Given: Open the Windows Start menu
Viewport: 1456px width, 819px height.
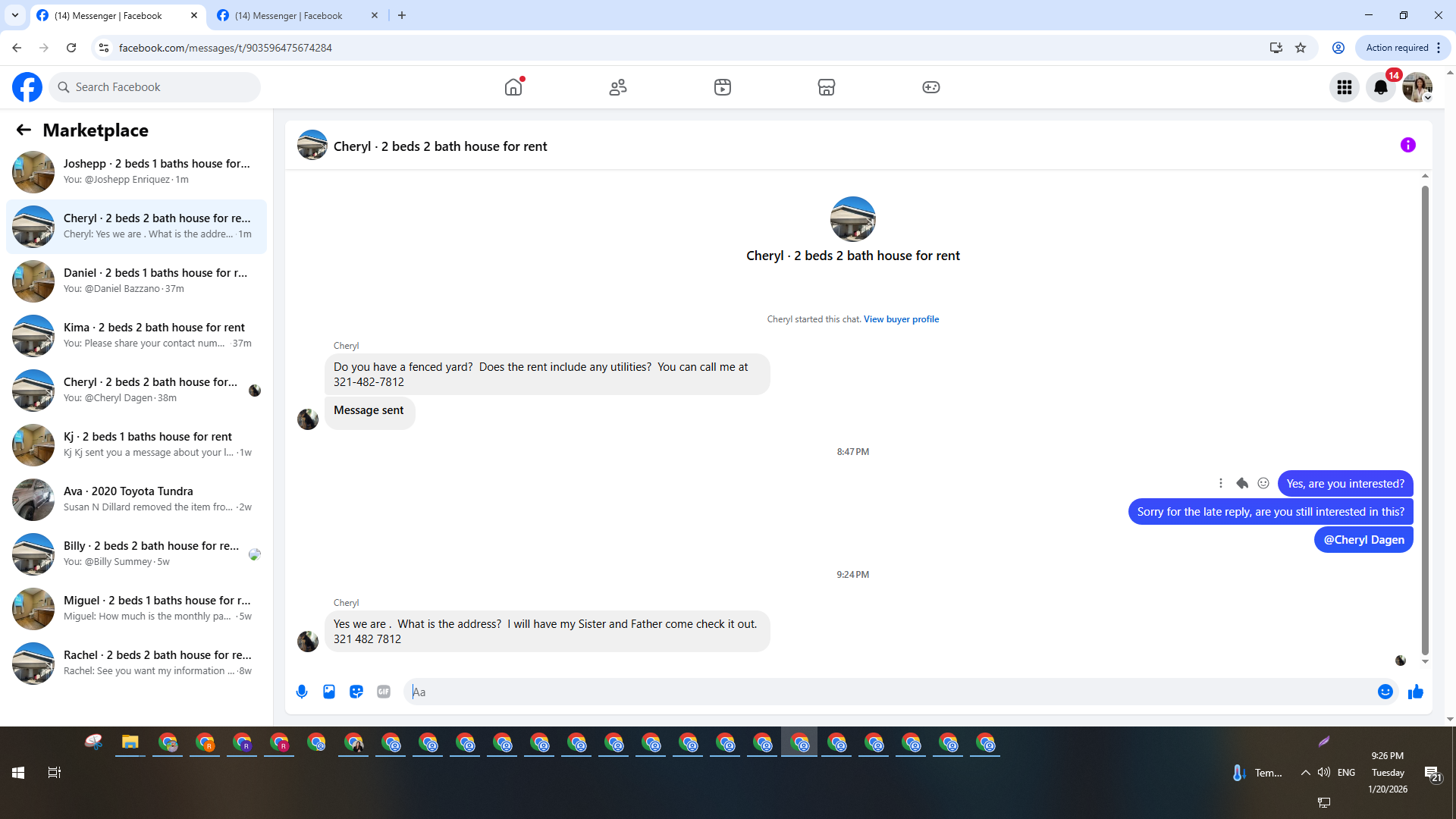Looking at the screenshot, I should click(18, 773).
